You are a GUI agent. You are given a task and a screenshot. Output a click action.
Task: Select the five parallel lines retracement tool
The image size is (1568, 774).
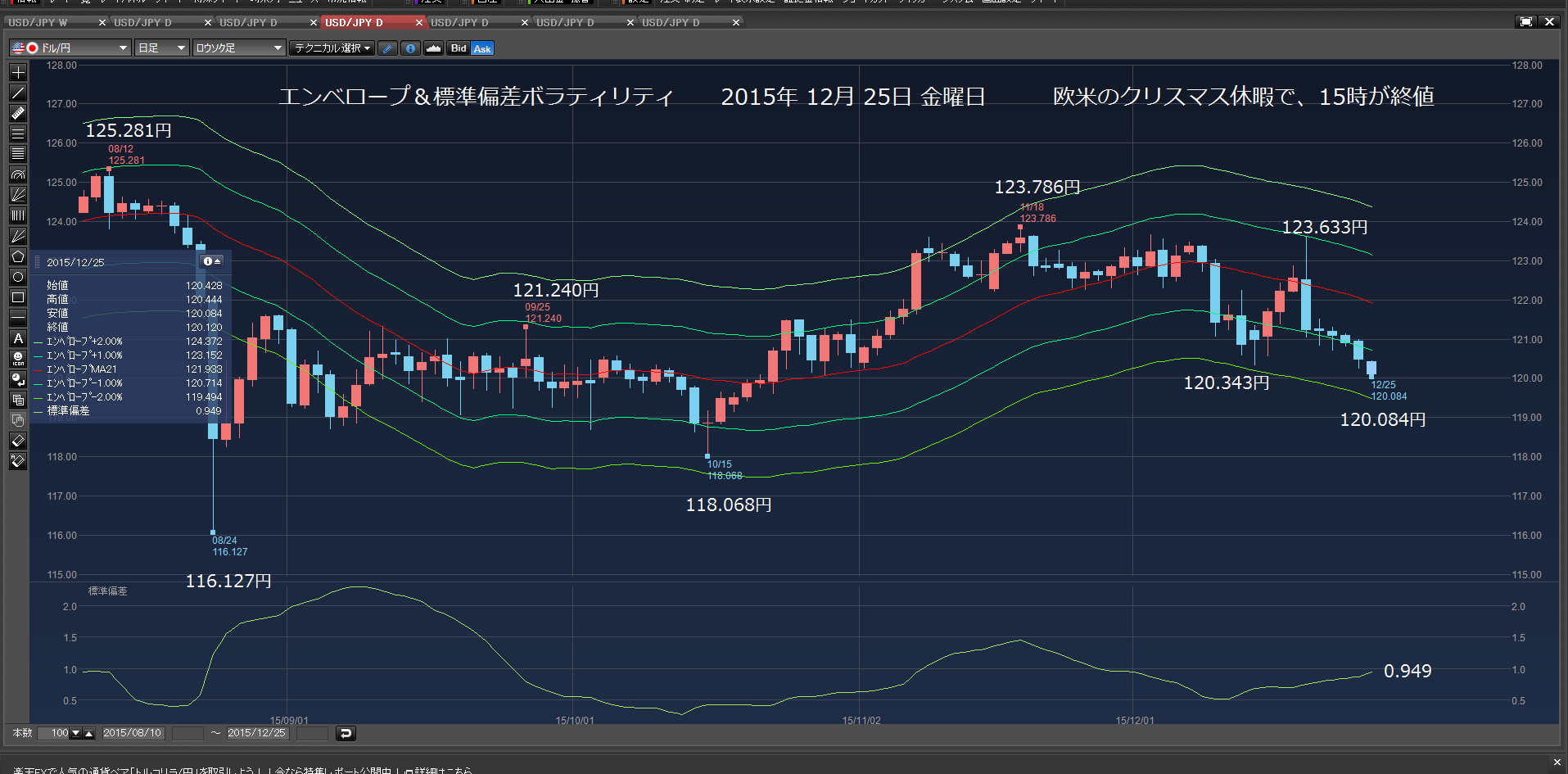coord(18,154)
